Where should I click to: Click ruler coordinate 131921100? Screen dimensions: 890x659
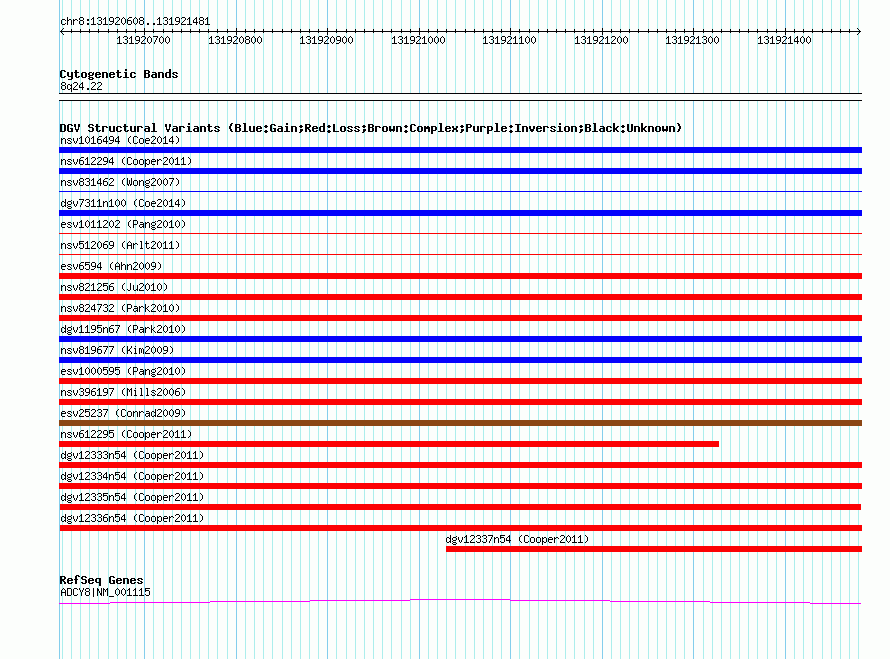[x=509, y=40]
